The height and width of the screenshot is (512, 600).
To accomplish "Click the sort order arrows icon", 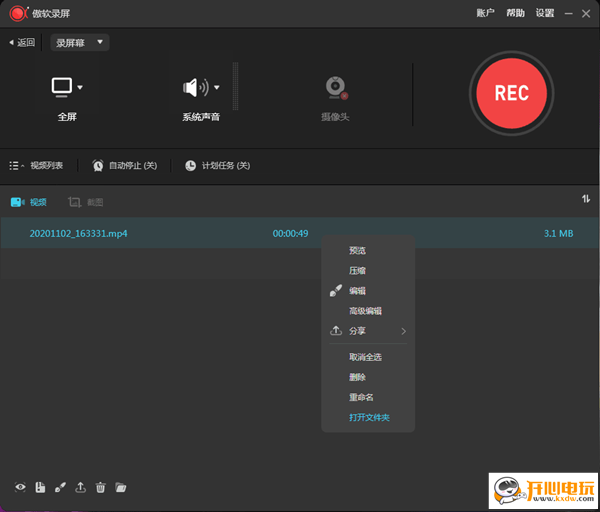I will (586, 199).
